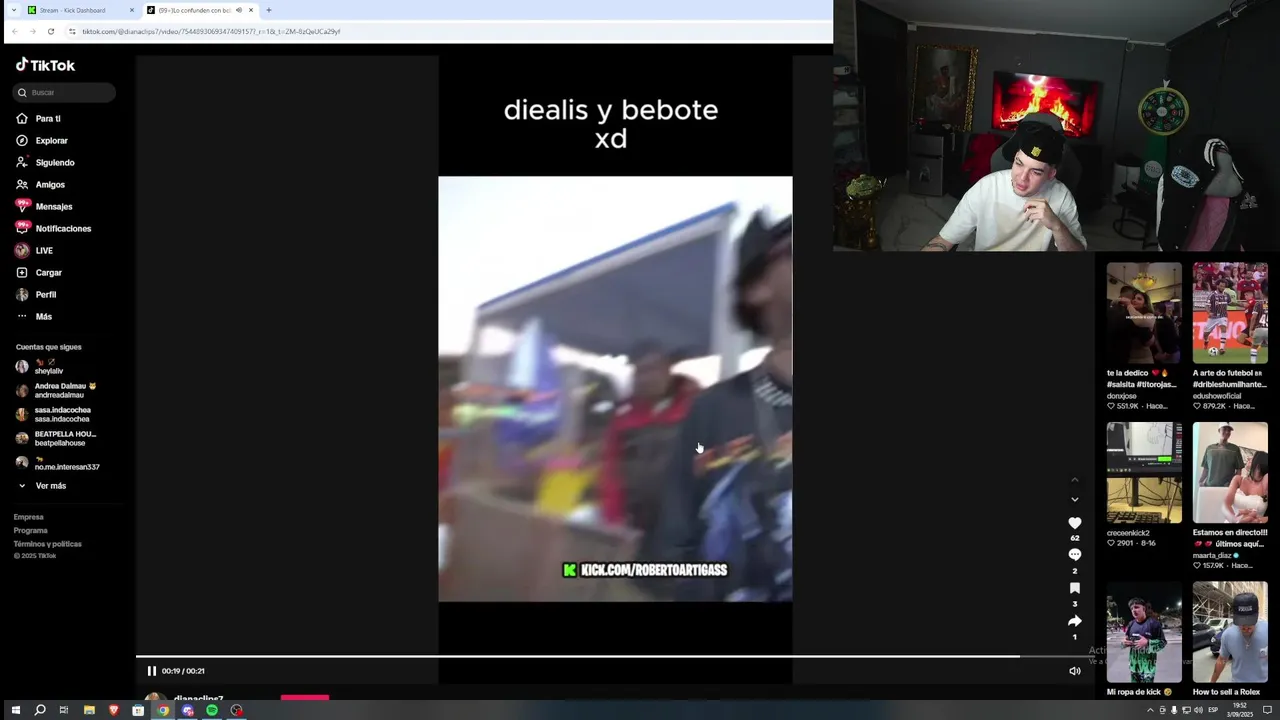
Task: Click the maarta_diaz username
Action: click(x=1212, y=555)
